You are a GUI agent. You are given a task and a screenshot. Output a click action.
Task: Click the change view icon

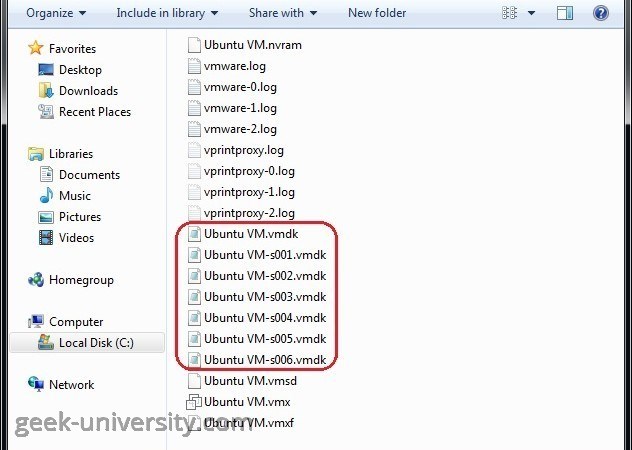click(x=509, y=13)
